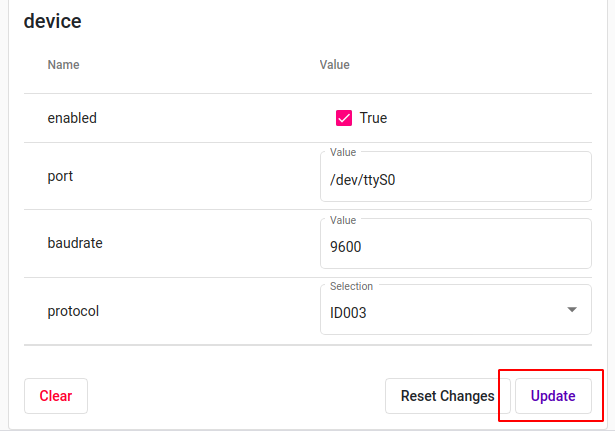
Task: Select the ID003 protocol combo box
Action: coord(456,310)
